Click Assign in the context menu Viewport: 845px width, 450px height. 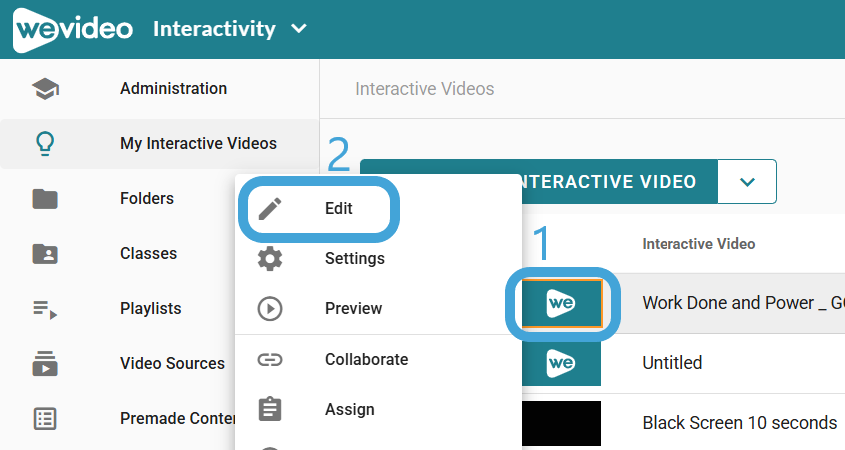coord(349,410)
